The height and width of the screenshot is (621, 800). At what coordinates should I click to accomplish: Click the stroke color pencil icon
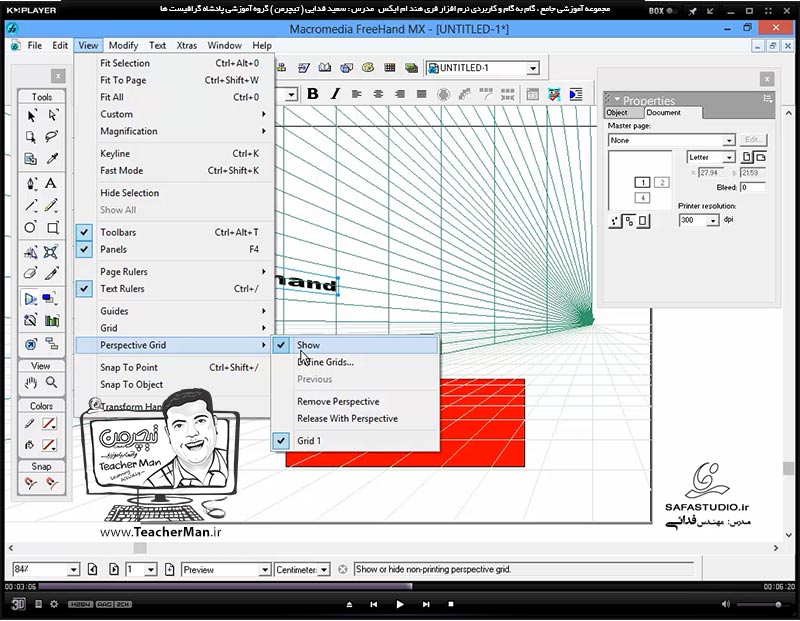pyautogui.click(x=30, y=424)
